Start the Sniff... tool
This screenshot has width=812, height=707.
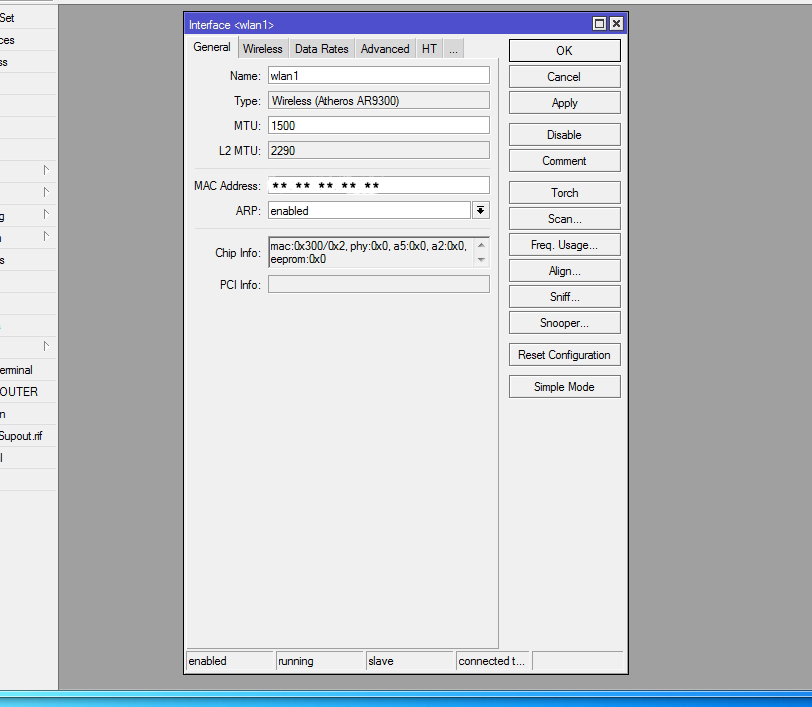pos(564,296)
